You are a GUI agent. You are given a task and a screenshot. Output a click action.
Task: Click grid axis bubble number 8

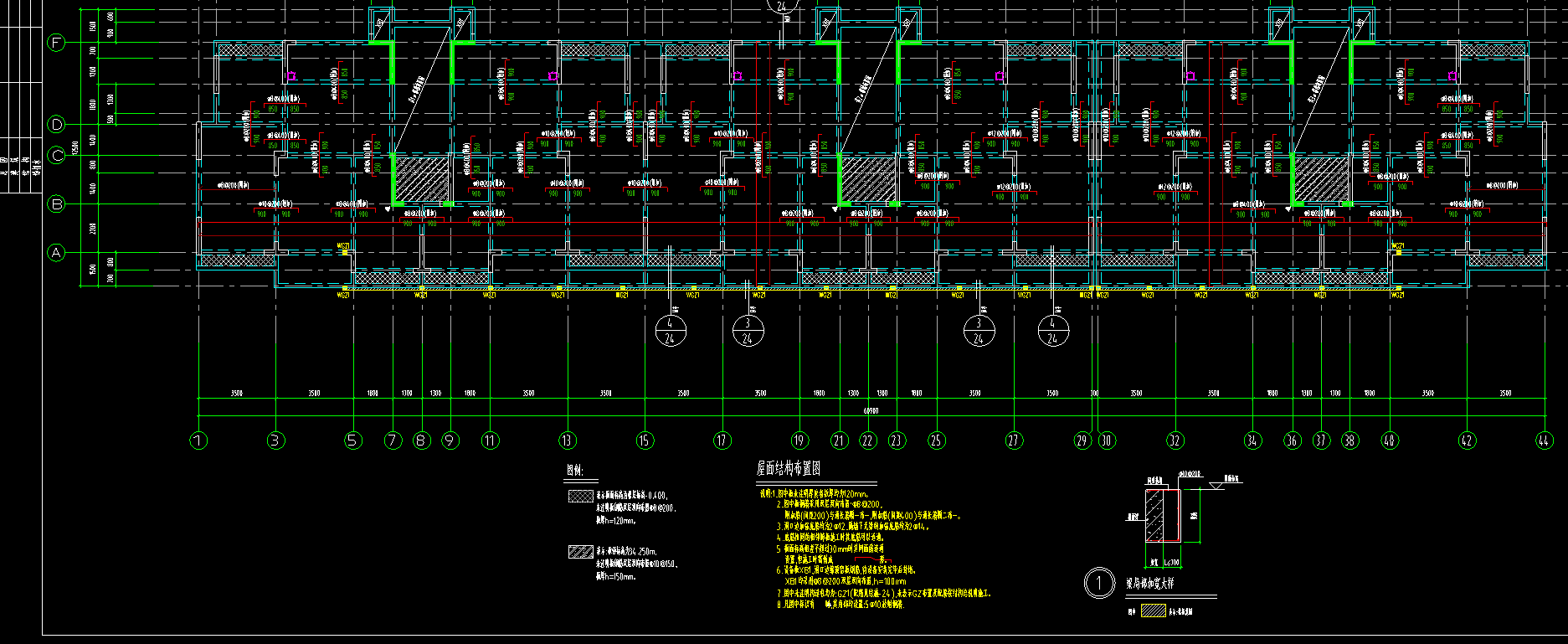tap(422, 440)
